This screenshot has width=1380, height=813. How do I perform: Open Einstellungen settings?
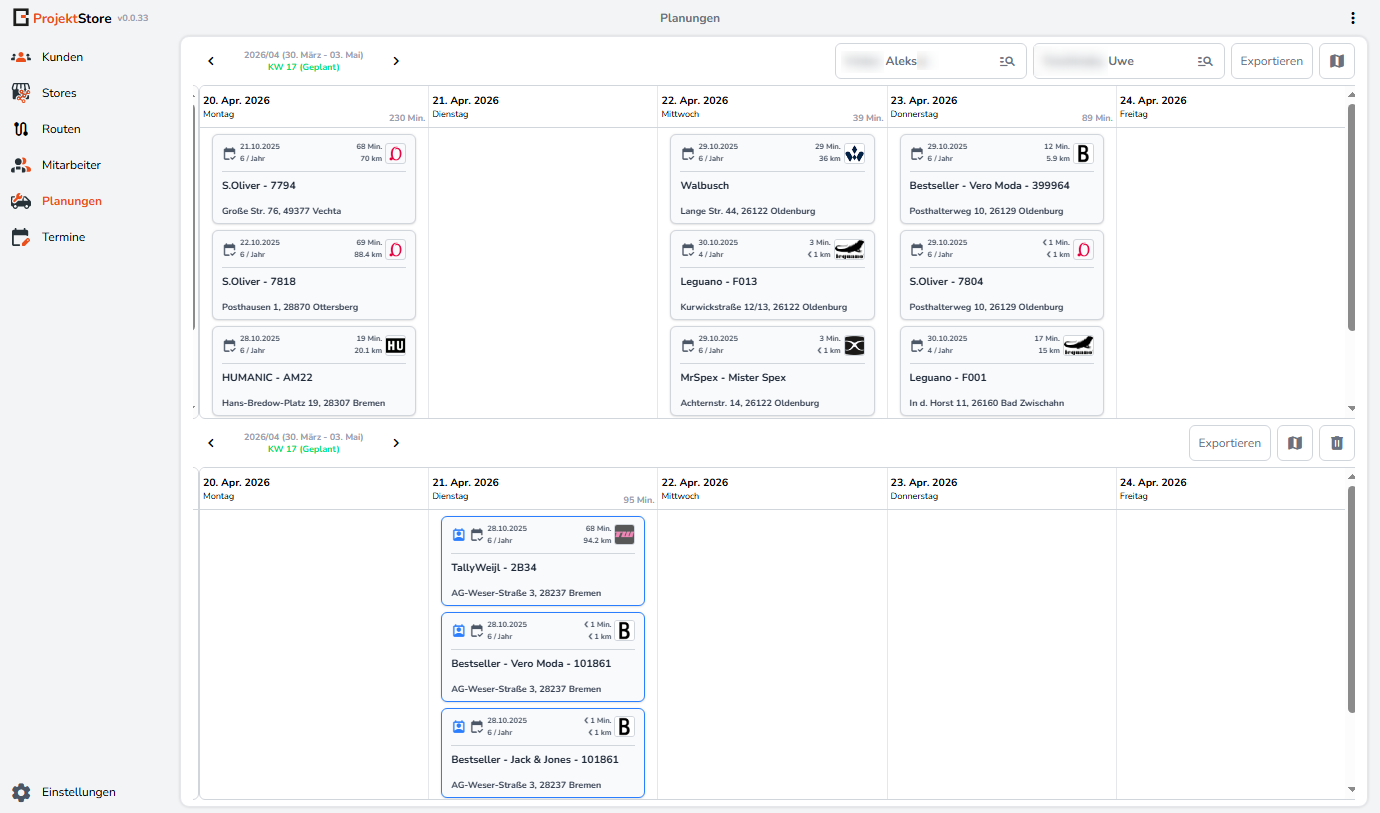78,792
